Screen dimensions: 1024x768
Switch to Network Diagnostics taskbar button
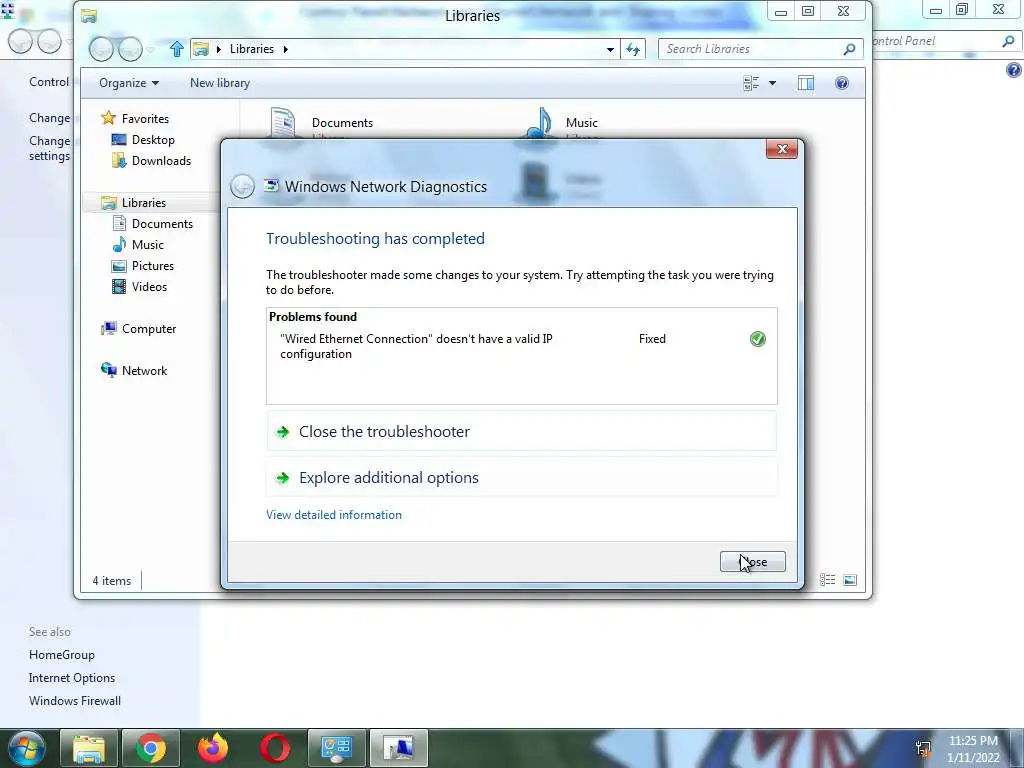coord(399,748)
